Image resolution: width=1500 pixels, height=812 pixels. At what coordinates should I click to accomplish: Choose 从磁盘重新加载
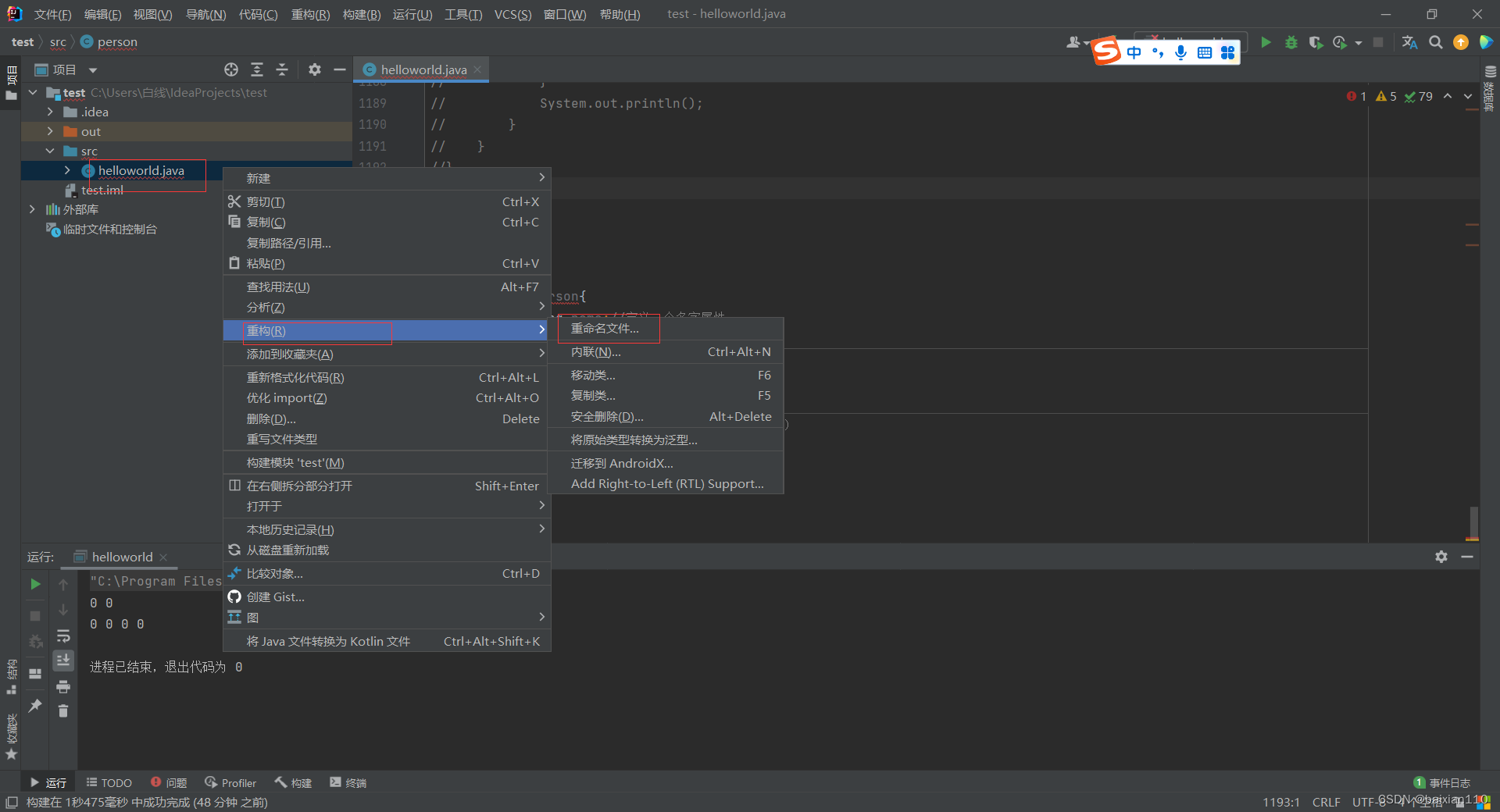387,550
